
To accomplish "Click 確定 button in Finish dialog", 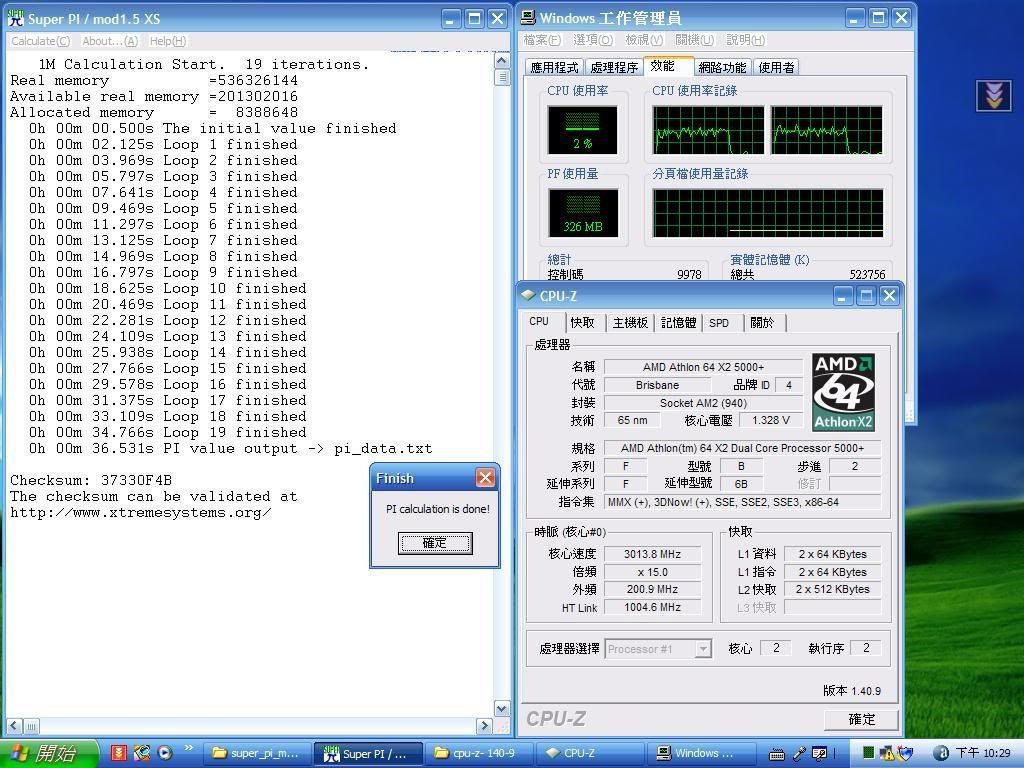I will [435, 543].
